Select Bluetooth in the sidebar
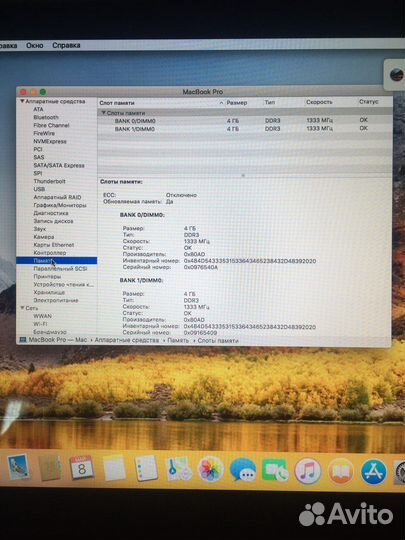Screen dimensions: 405x540 coord(46,117)
